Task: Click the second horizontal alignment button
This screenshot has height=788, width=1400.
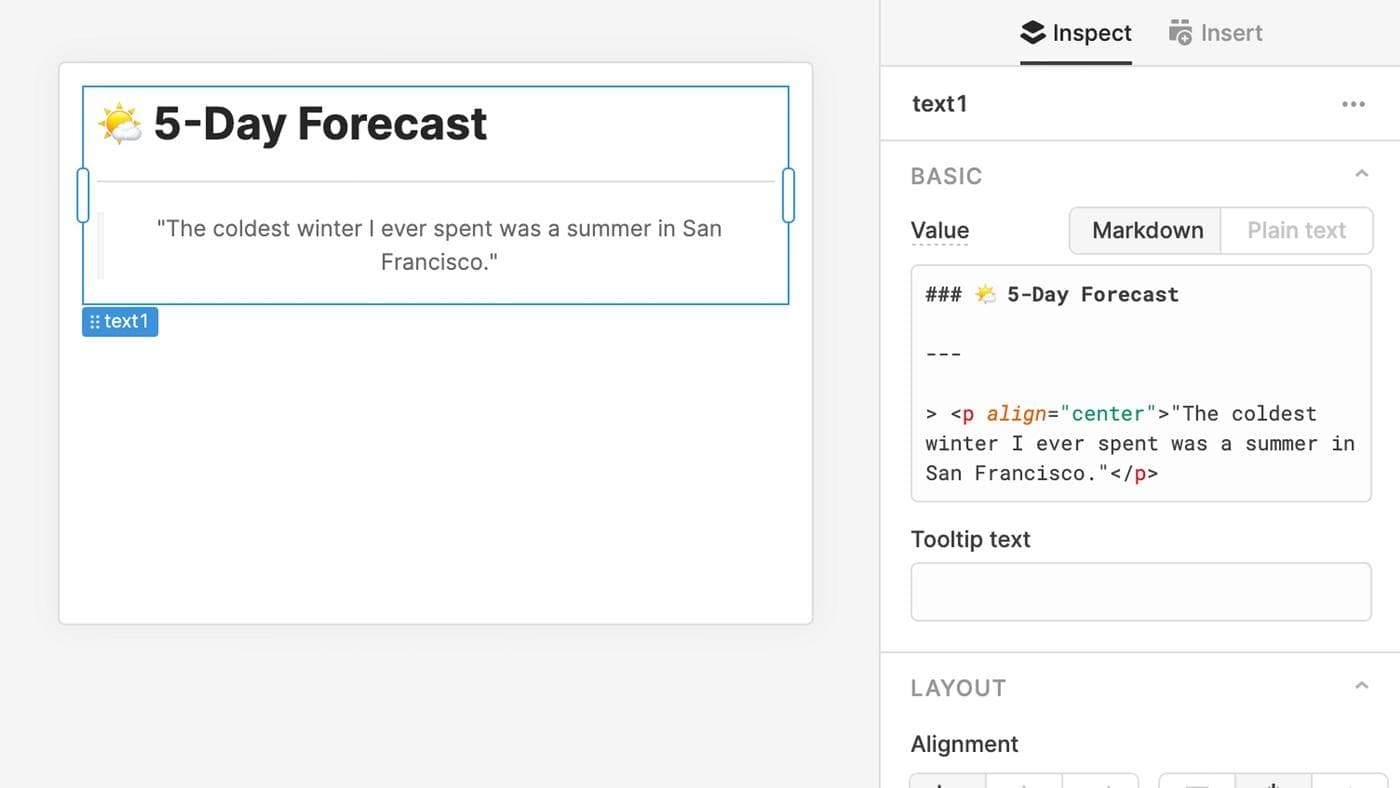Action: click(x=1024, y=780)
